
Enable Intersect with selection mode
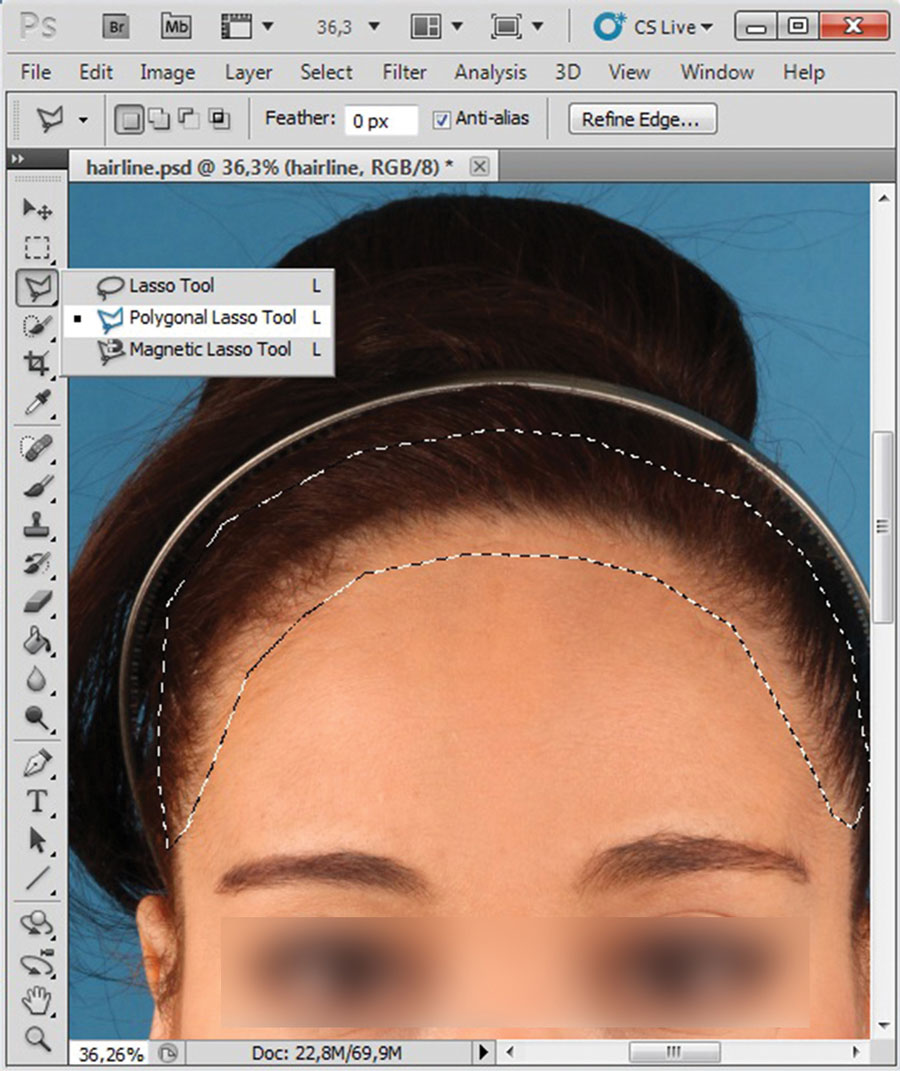(x=219, y=120)
